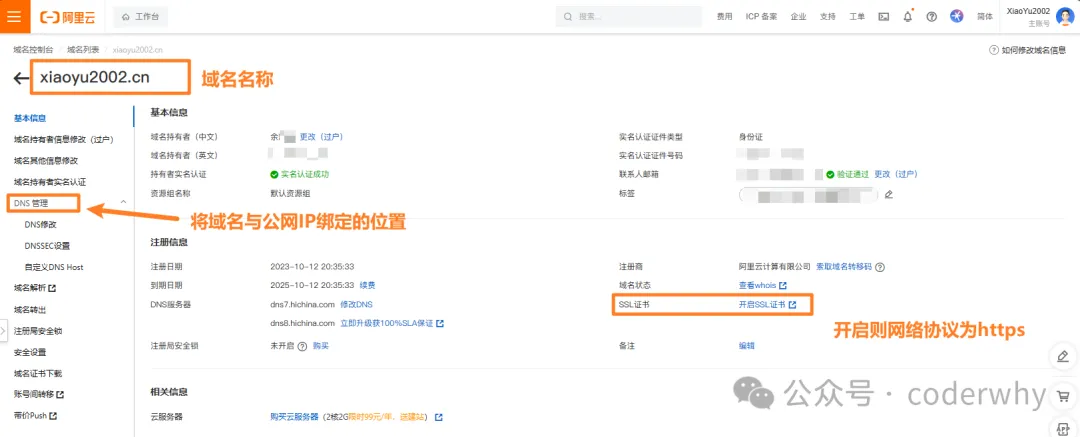
Task: Open the ICP 备案 menu item
Action: [762, 17]
